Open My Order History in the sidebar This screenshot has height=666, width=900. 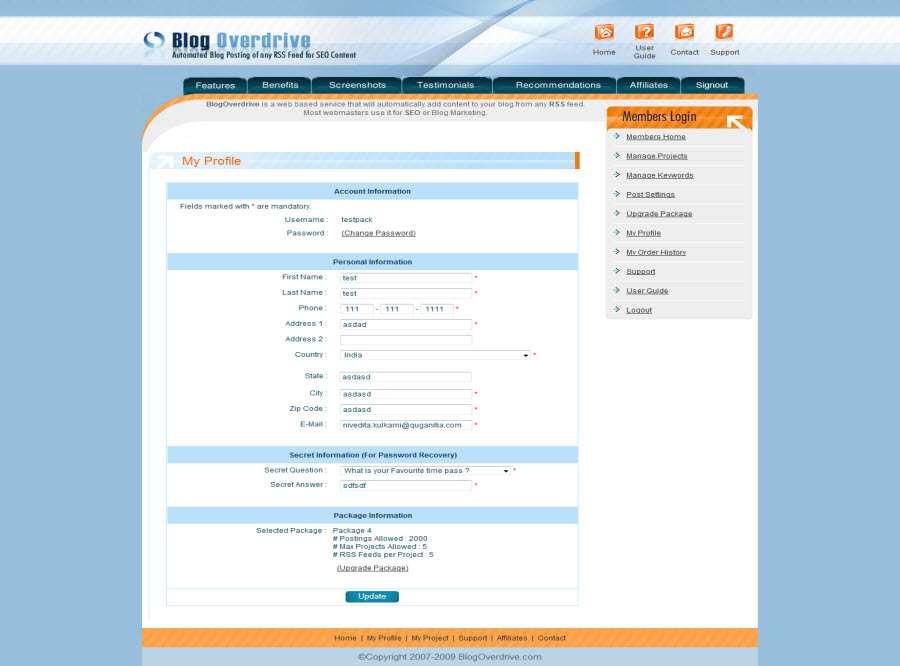click(656, 252)
